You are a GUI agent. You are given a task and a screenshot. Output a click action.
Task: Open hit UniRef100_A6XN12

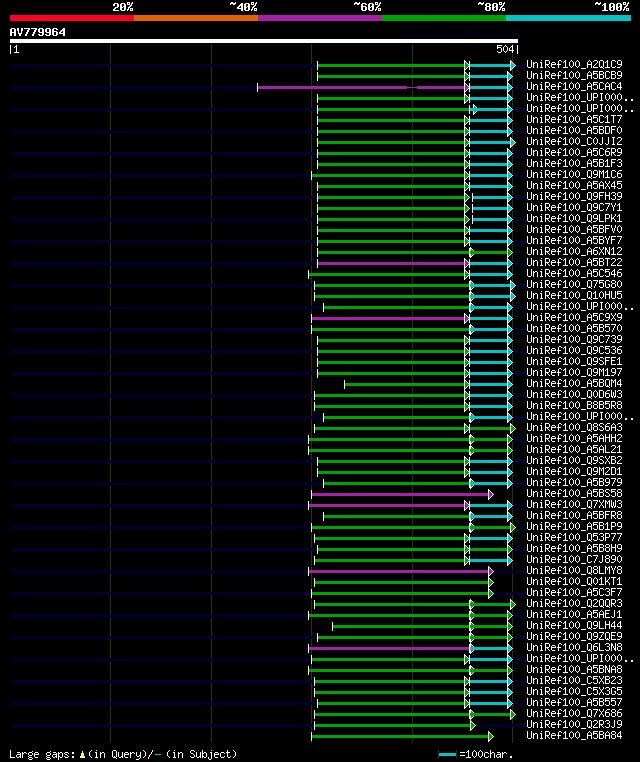[574, 251]
